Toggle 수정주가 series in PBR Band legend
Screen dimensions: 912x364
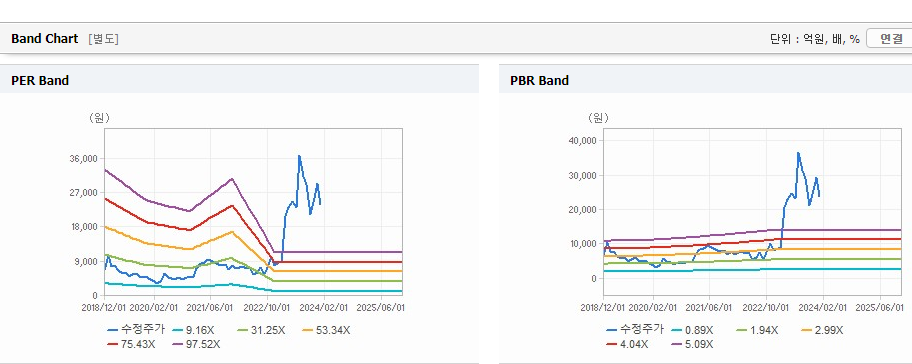(x=635, y=330)
